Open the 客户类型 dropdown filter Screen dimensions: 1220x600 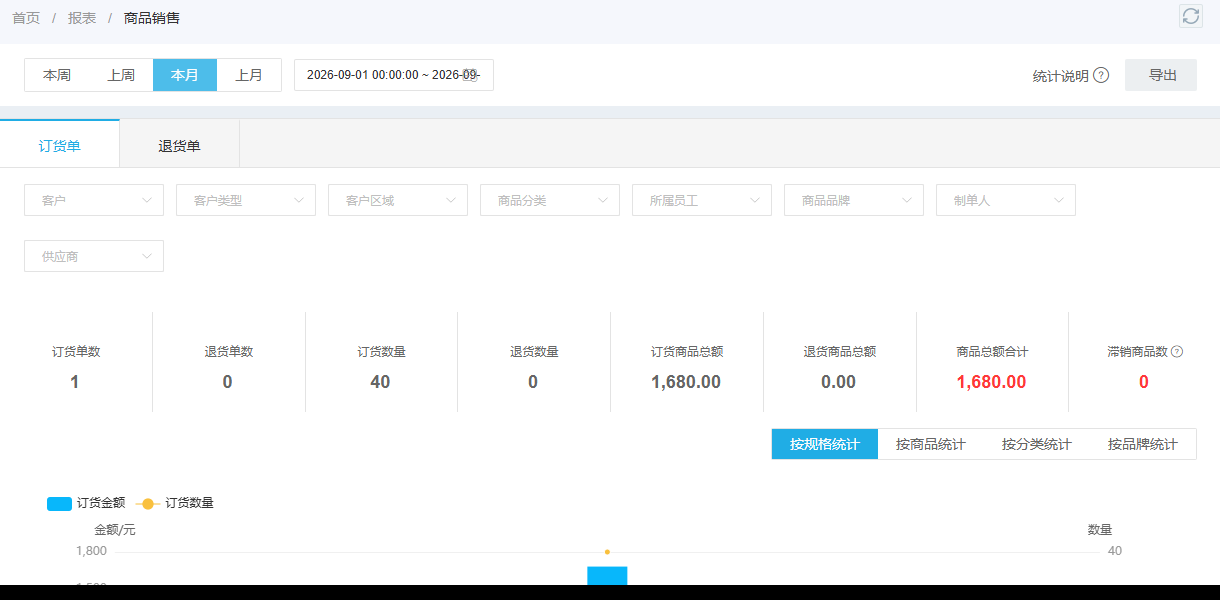[246, 200]
